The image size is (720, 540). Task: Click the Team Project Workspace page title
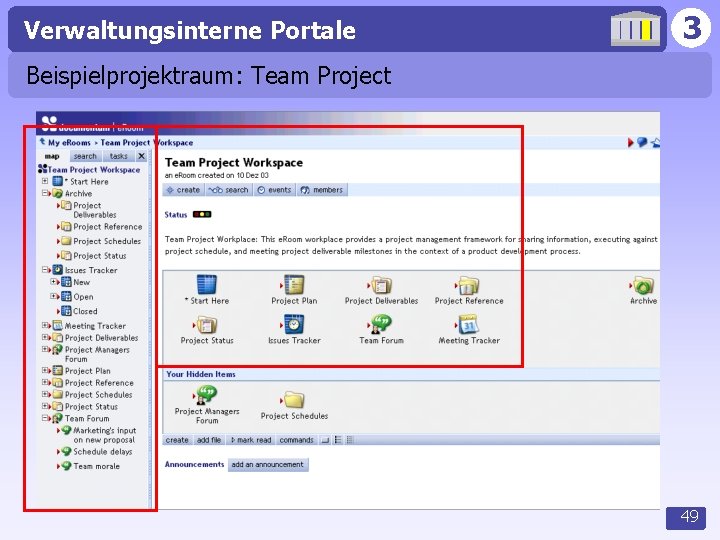[x=234, y=163]
